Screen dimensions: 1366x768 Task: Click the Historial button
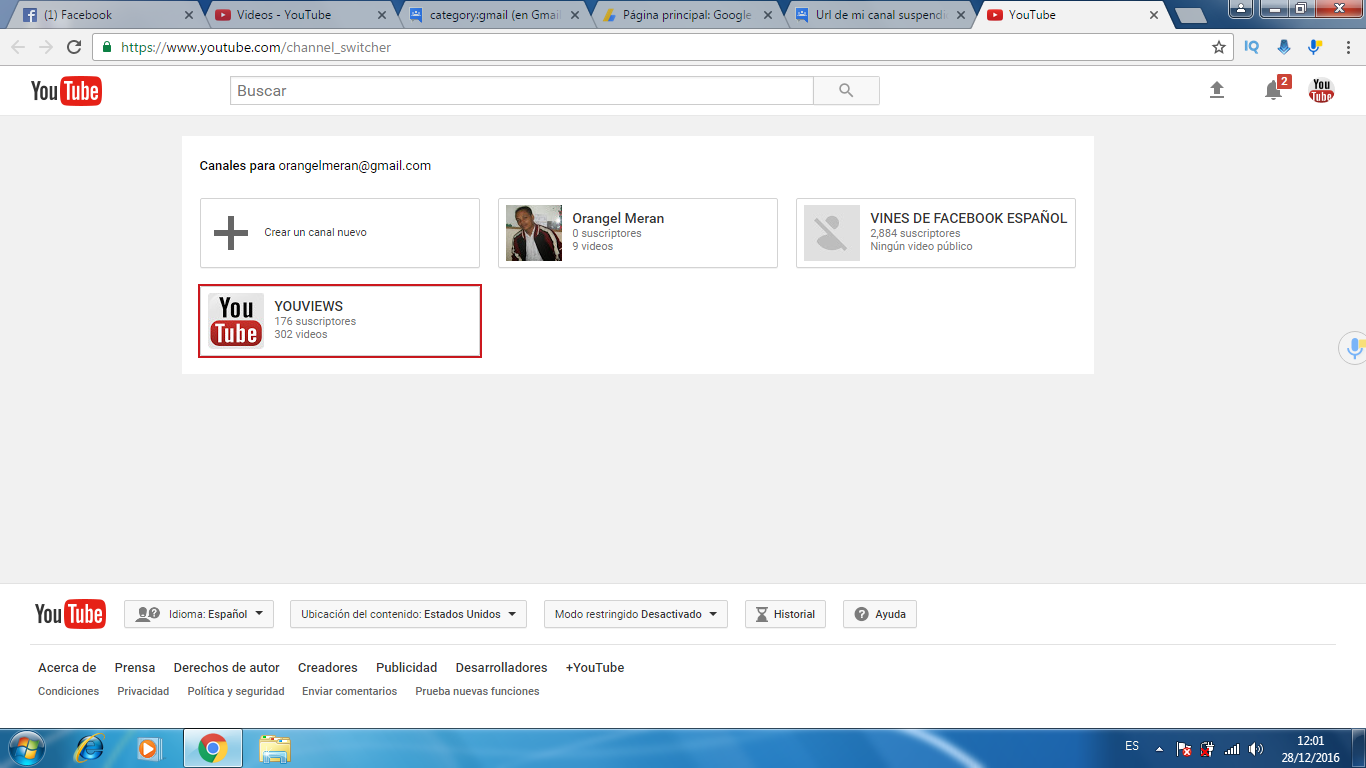(x=785, y=614)
